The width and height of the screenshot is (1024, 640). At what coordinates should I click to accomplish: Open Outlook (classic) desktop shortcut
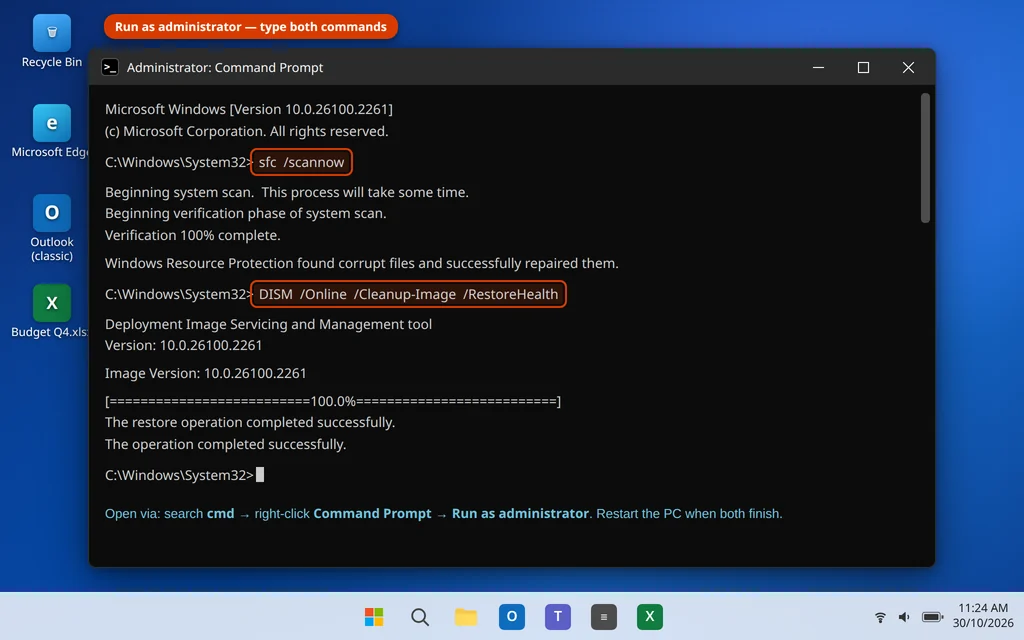pyautogui.click(x=52, y=228)
